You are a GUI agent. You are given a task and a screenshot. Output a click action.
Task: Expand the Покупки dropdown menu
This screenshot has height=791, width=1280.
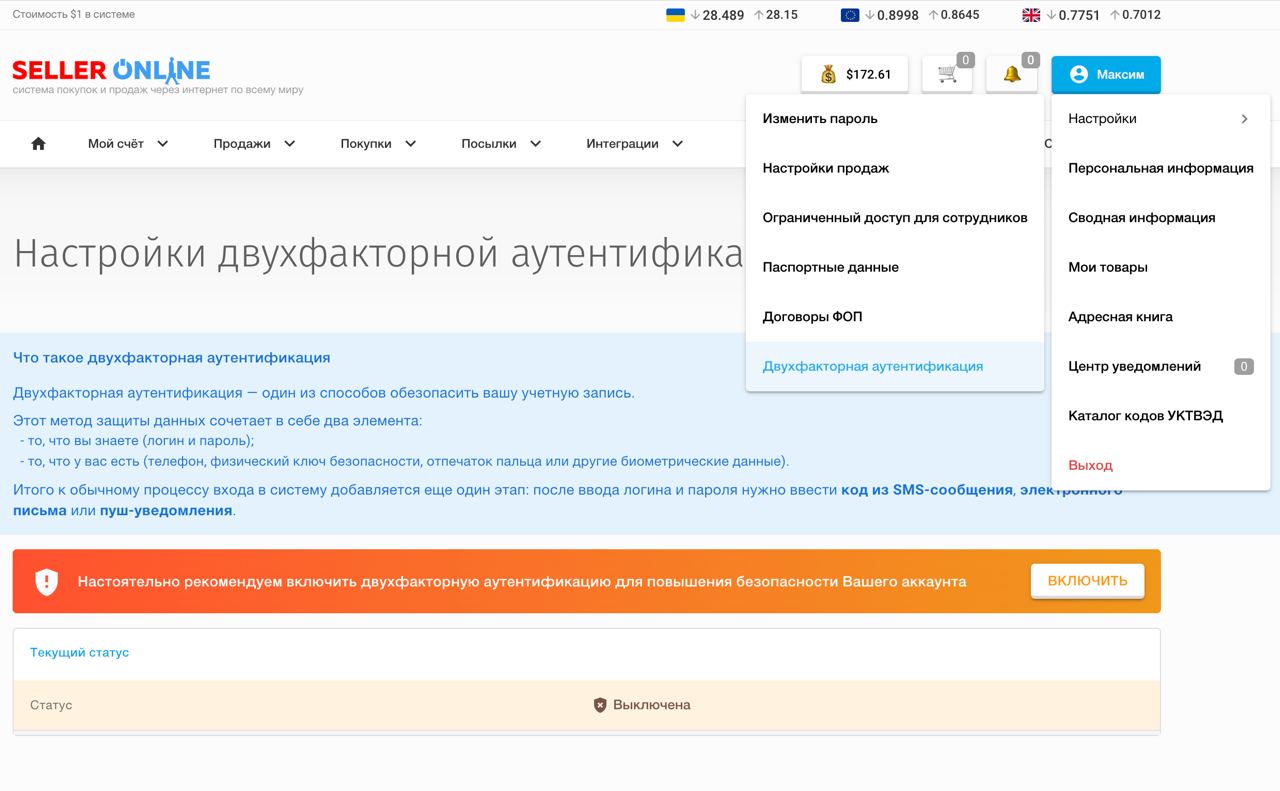[x=378, y=143]
